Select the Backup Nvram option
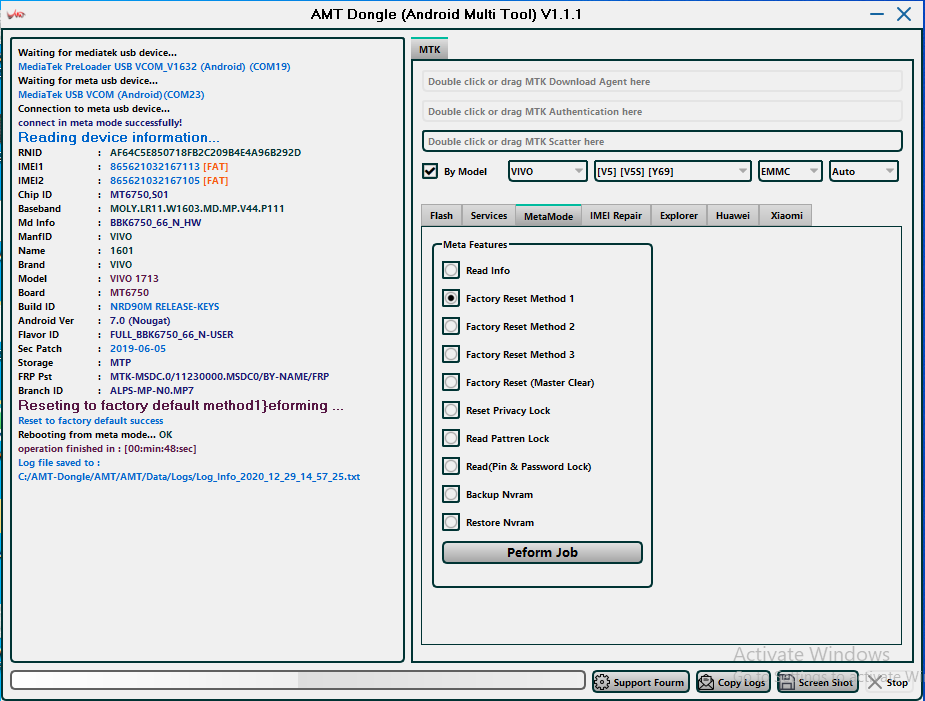Viewport: 925px width, 701px height. 452,494
